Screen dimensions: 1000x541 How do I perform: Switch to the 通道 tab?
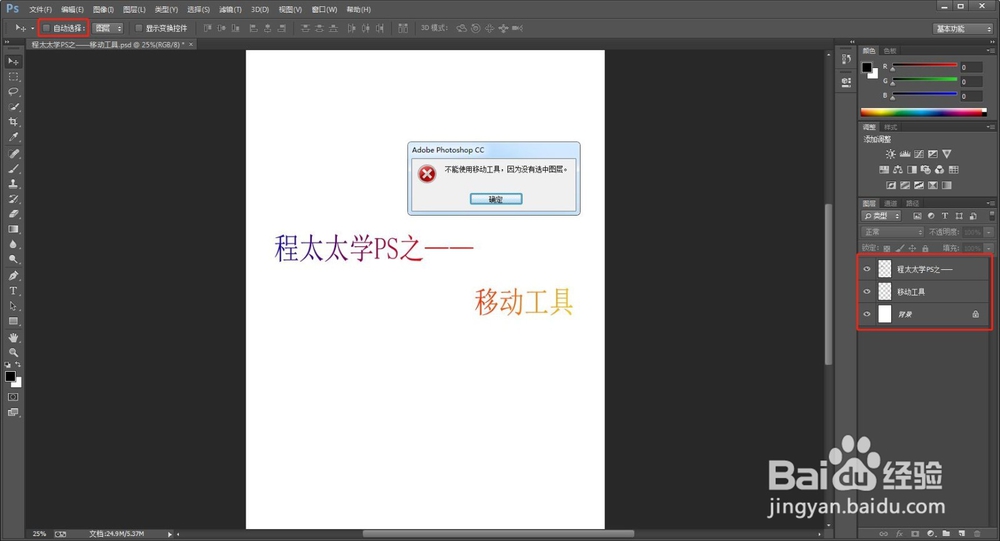(x=891, y=204)
